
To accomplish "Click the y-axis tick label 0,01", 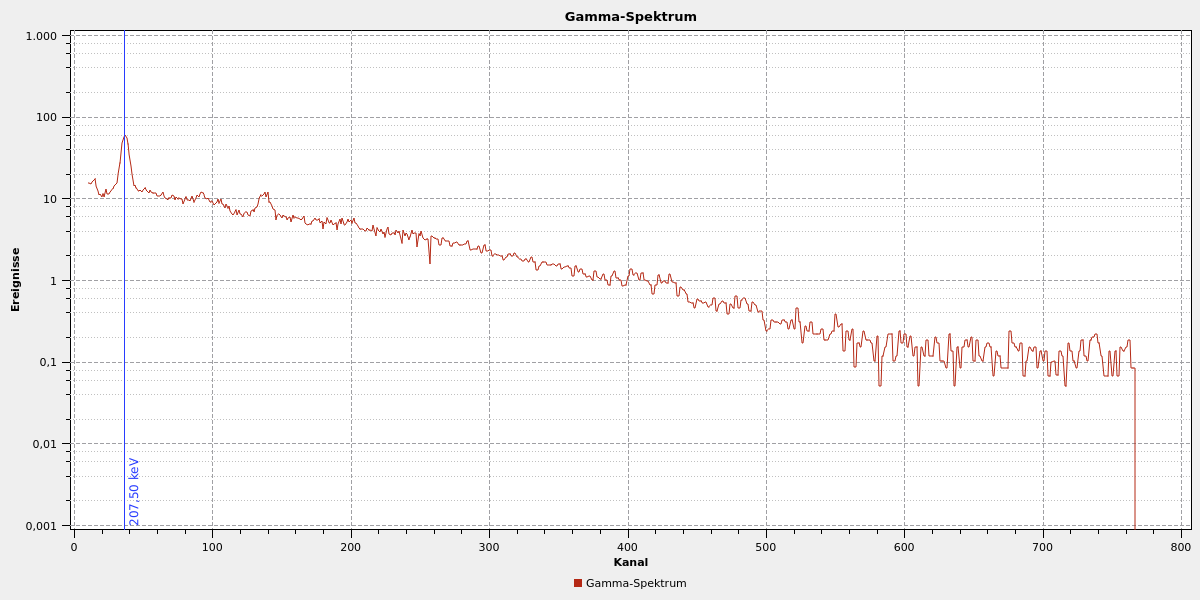I will pyautogui.click(x=45, y=444).
